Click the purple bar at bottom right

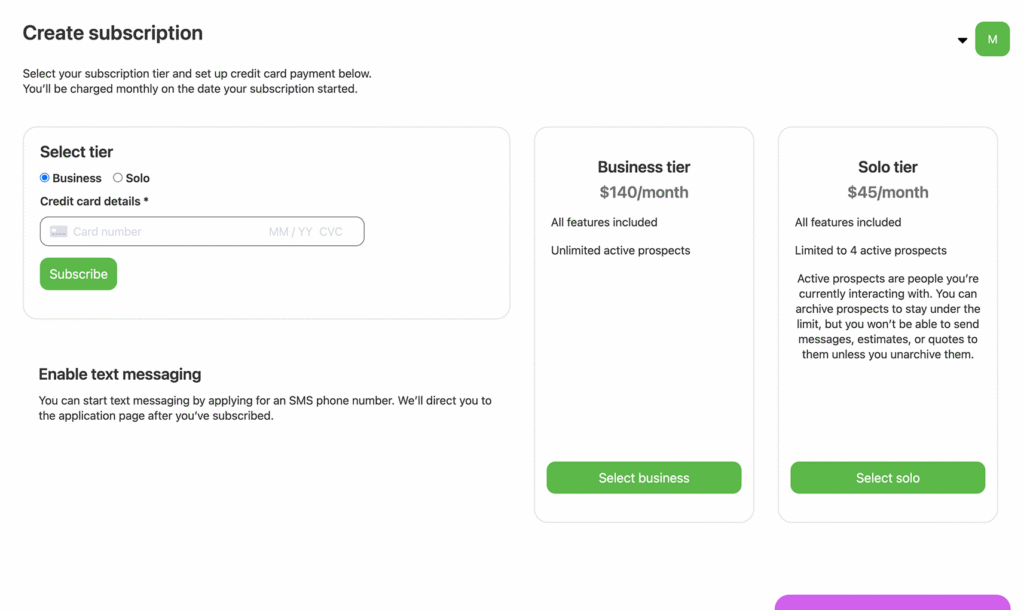coord(892,602)
